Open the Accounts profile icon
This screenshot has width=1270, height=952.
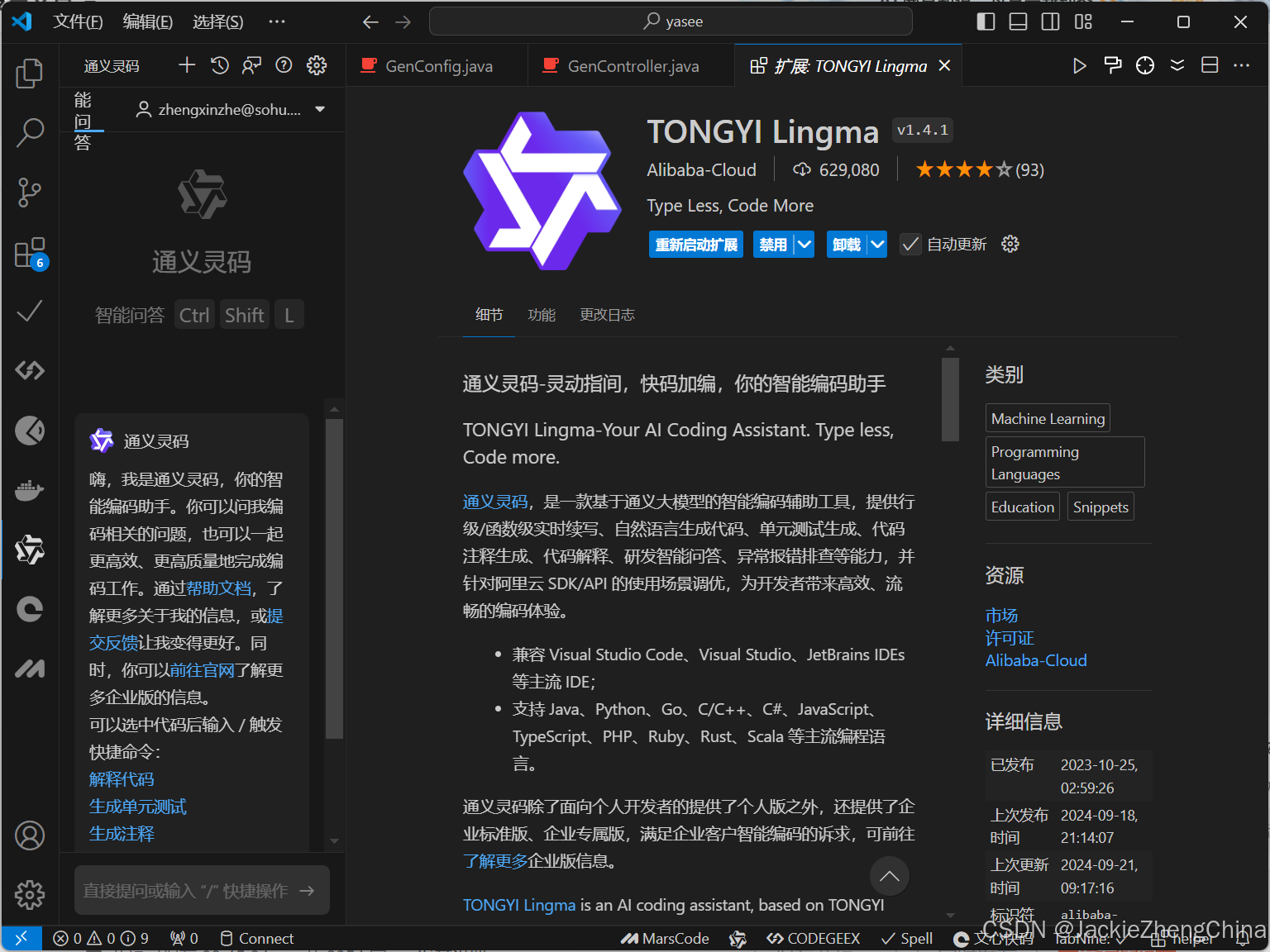[x=30, y=835]
